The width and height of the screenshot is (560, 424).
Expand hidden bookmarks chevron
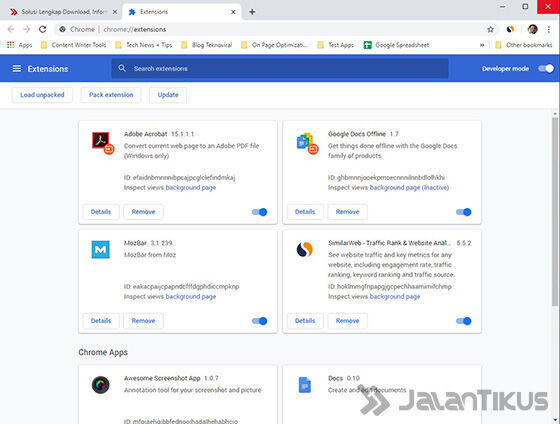click(482, 45)
